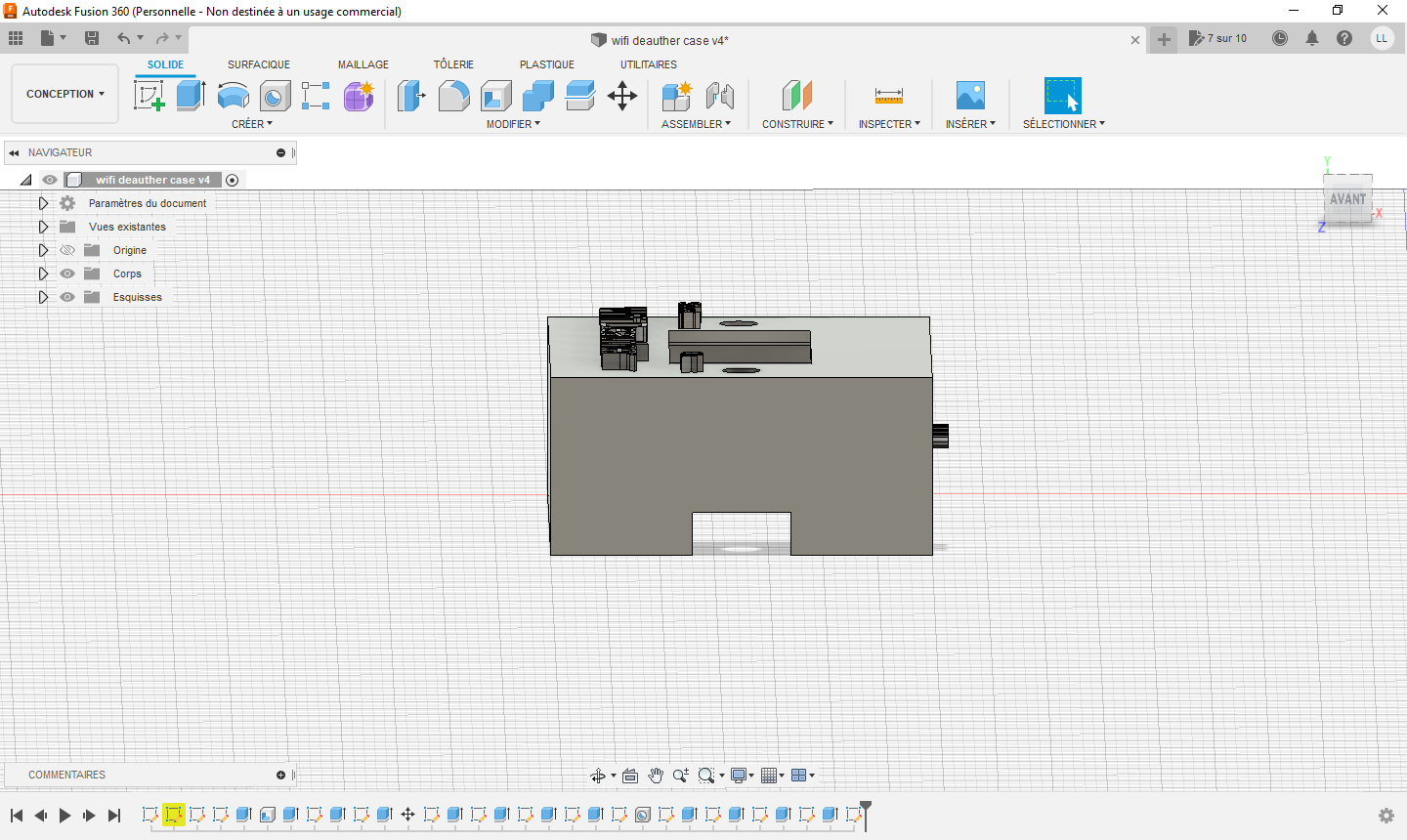1407x840 pixels.
Task: Open the CONCEPTION workspace dropdown
Action: (64, 94)
